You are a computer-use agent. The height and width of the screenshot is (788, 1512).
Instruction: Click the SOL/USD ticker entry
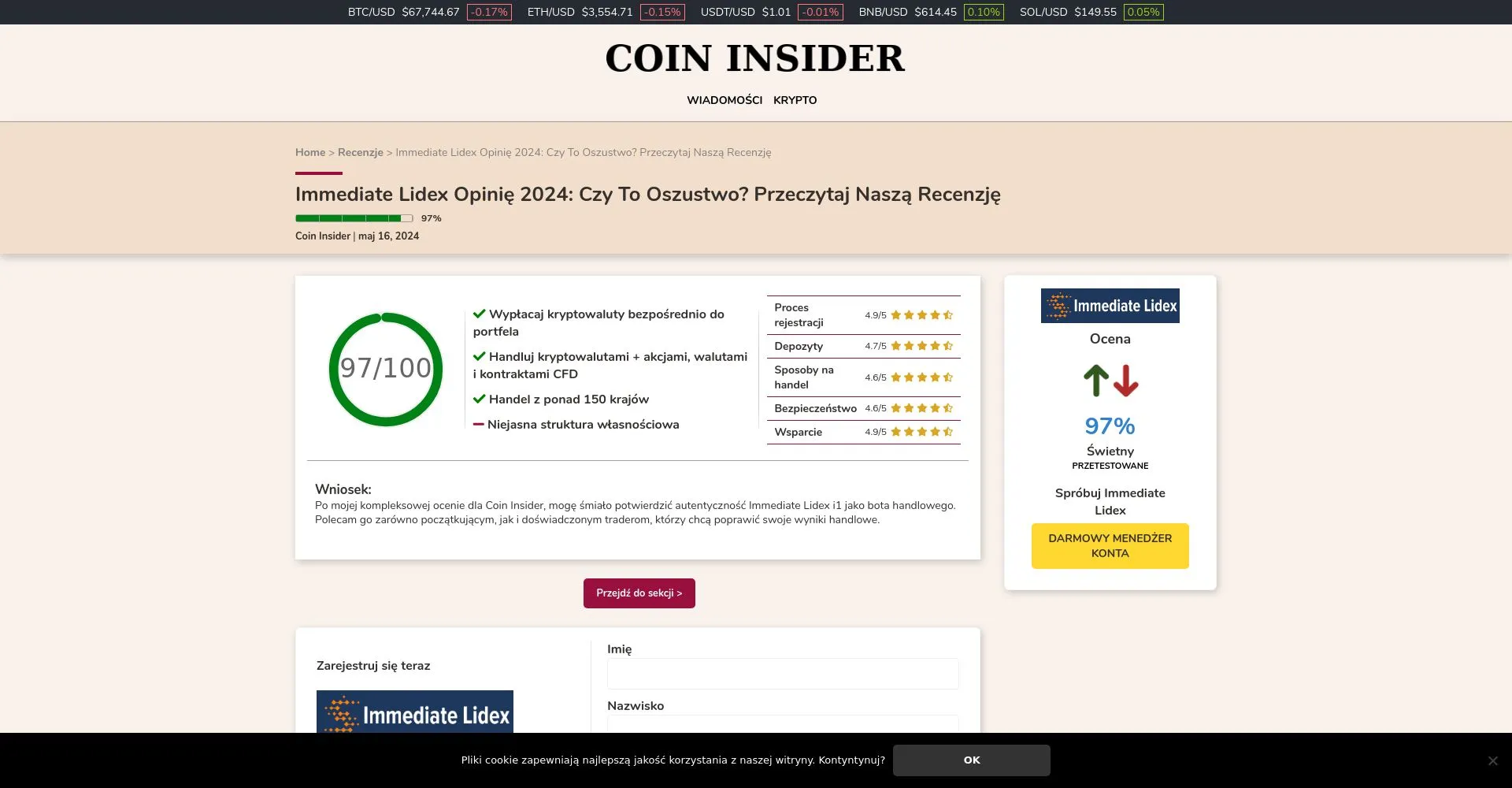tap(1091, 12)
